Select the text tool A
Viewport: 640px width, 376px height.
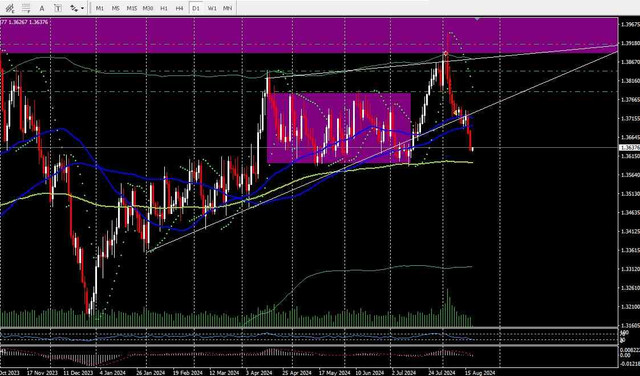pyautogui.click(x=42, y=8)
